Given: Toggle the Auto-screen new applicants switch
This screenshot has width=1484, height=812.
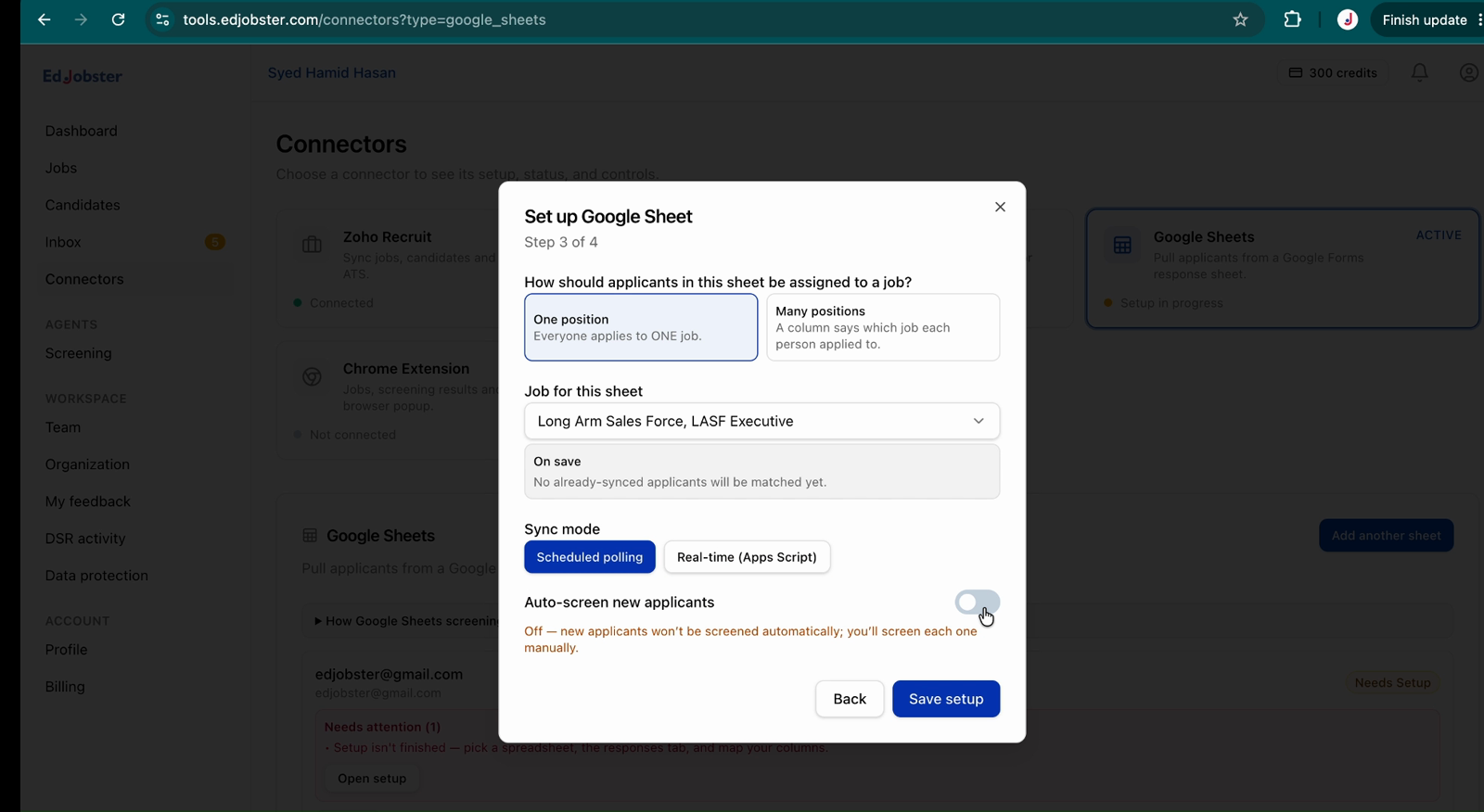Looking at the screenshot, I should click(x=978, y=603).
